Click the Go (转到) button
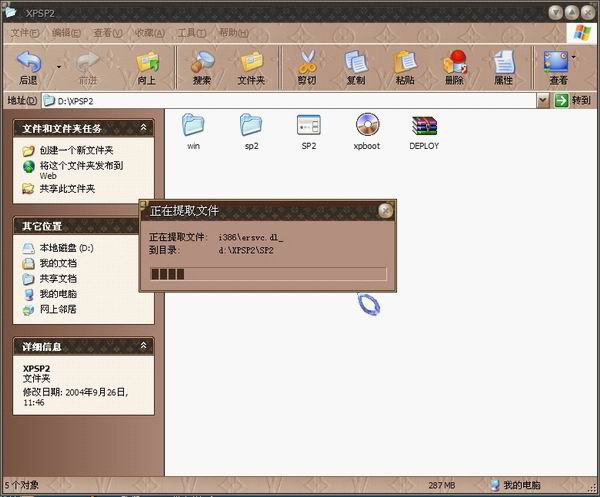The image size is (600, 497). [x=573, y=101]
